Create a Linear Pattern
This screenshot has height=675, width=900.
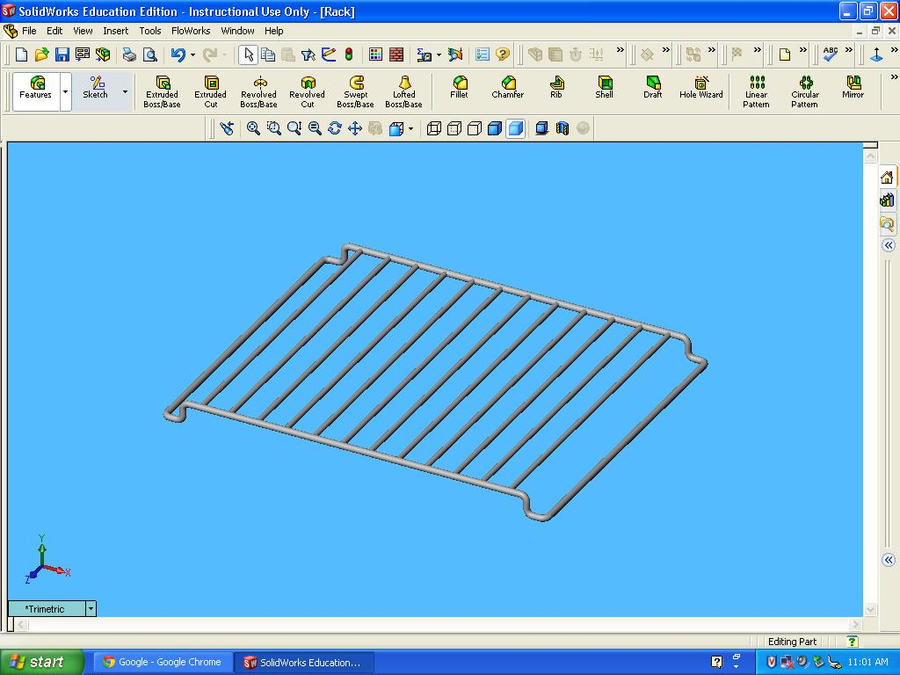click(756, 92)
